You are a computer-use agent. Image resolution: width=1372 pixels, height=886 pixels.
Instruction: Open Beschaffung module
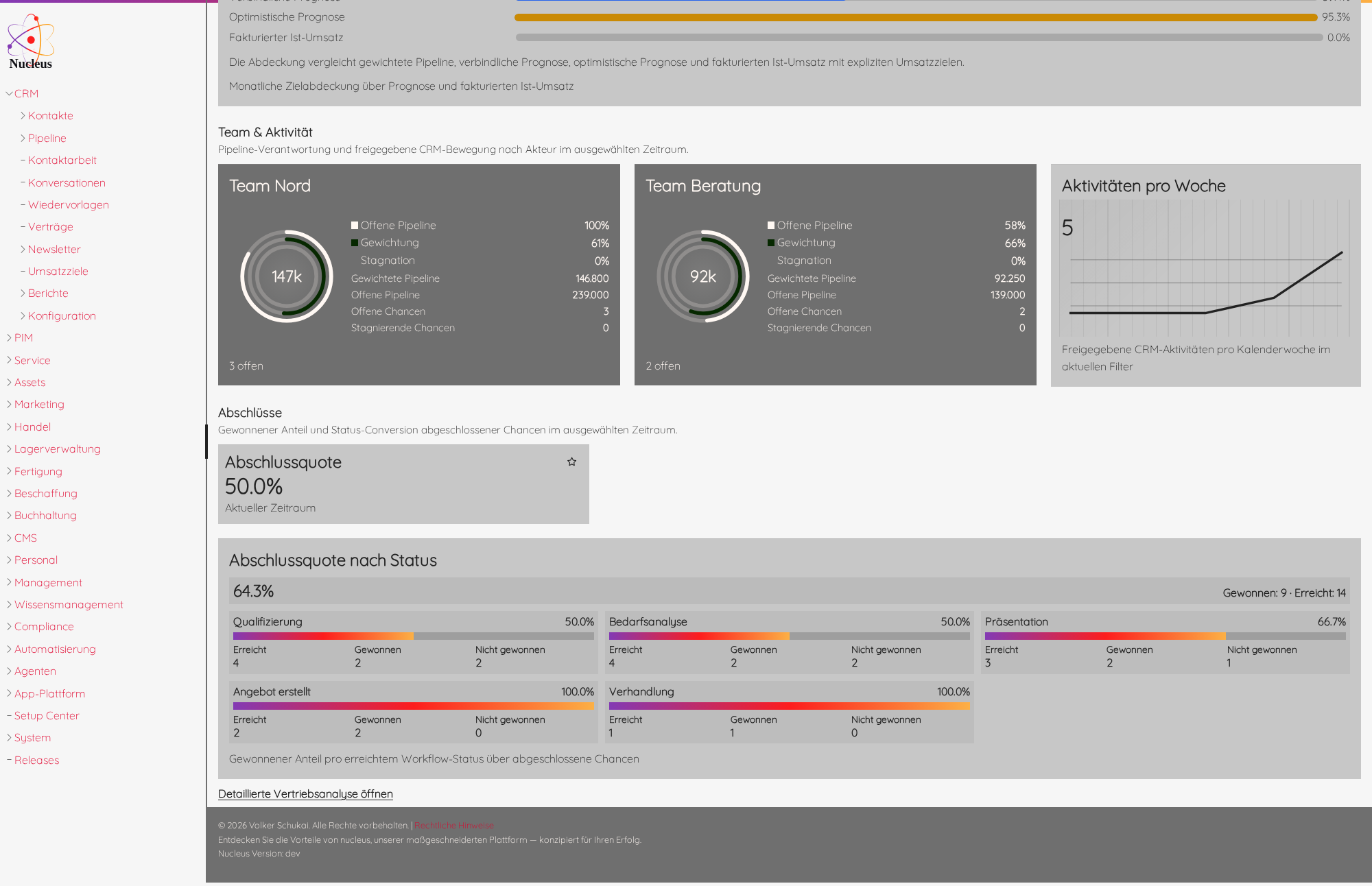click(x=46, y=493)
